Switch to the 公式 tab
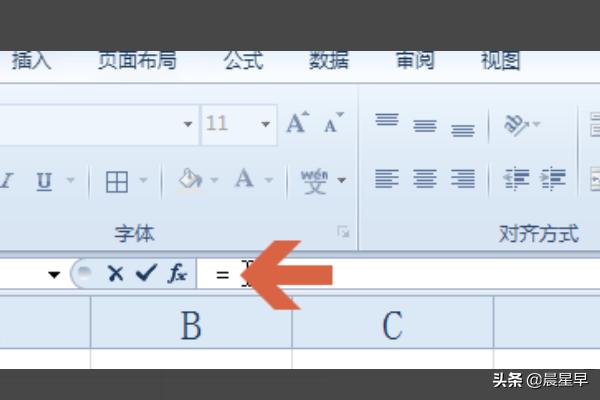Screen dimensions: 600x400 pos(244,61)
